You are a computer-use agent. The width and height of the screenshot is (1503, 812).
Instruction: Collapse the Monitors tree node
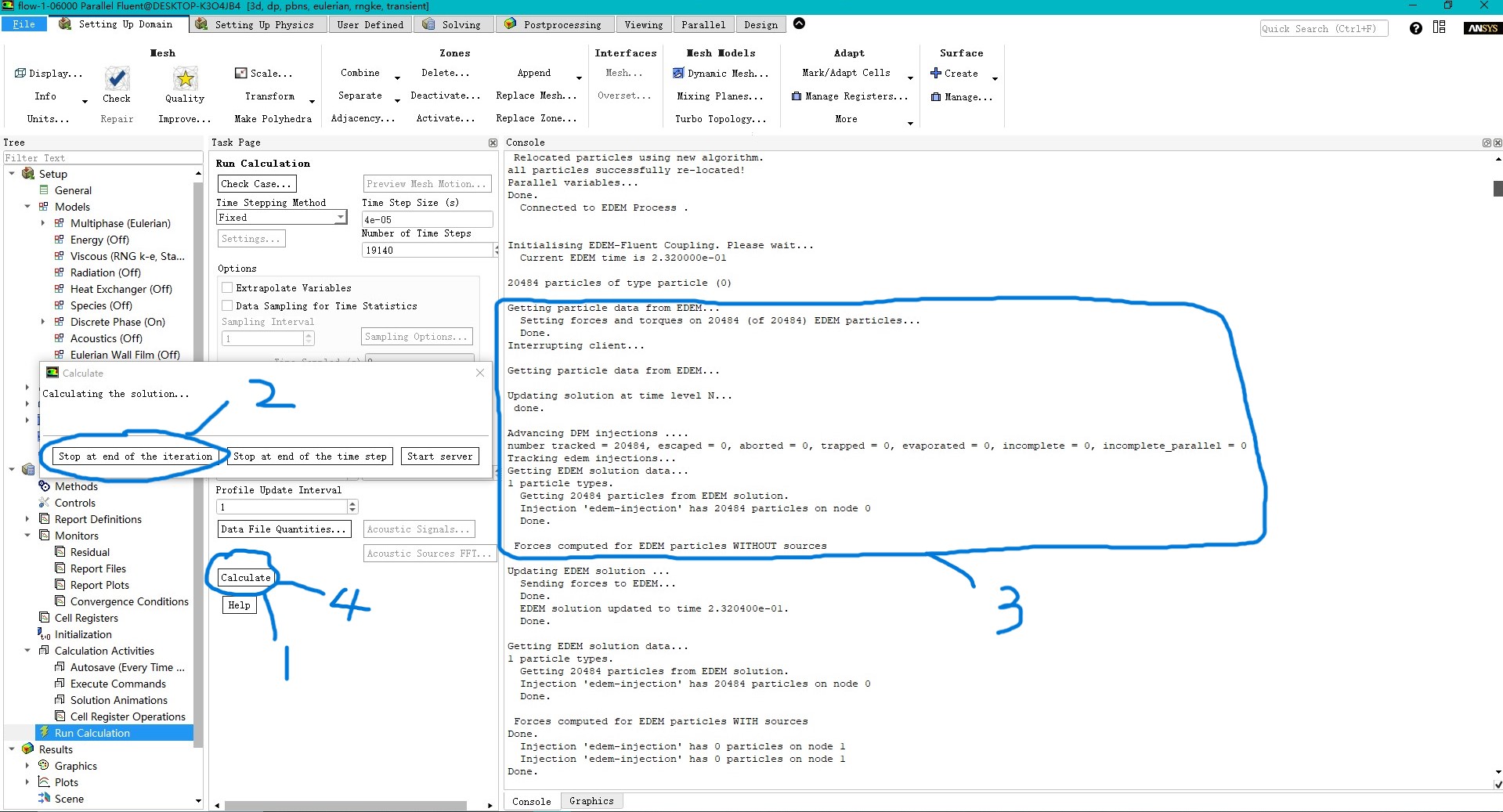coord(27,536)
